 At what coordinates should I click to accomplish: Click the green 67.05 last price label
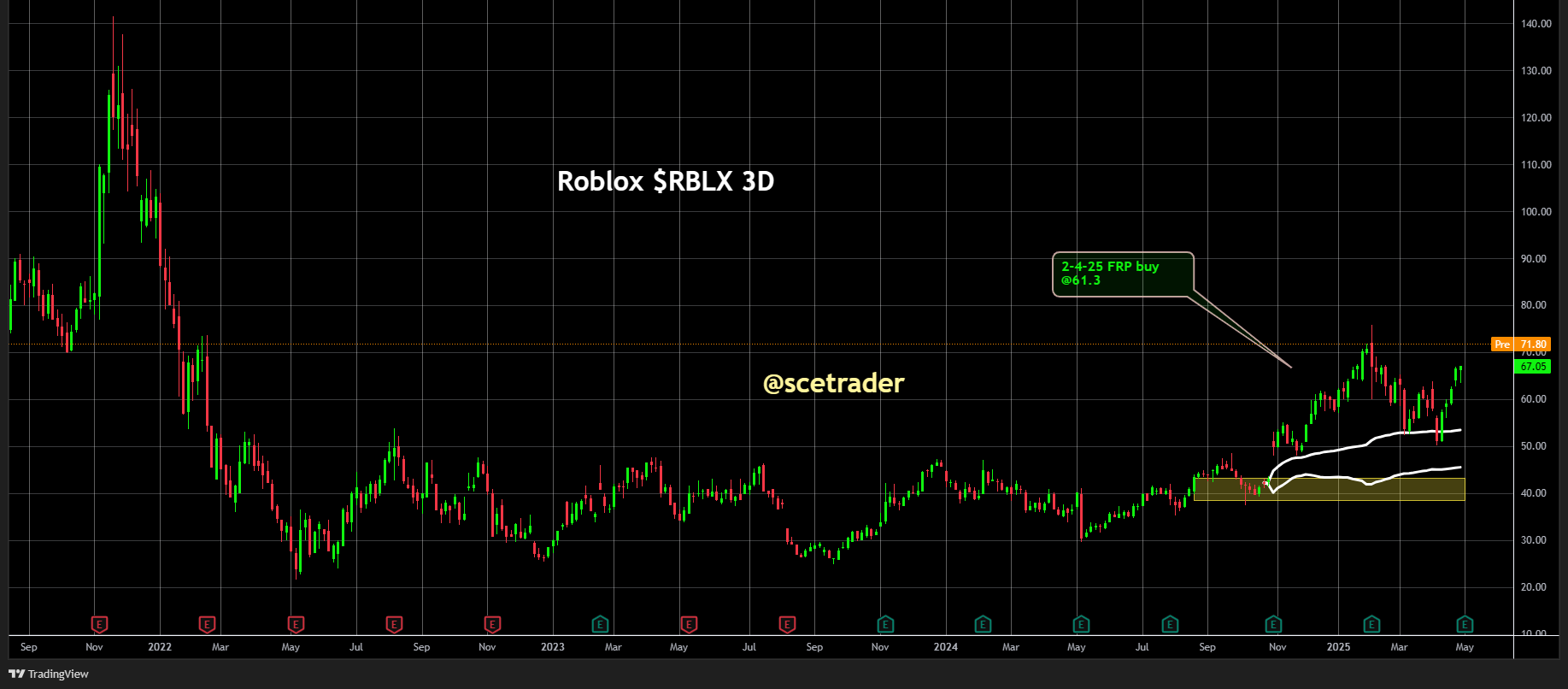1532,367
